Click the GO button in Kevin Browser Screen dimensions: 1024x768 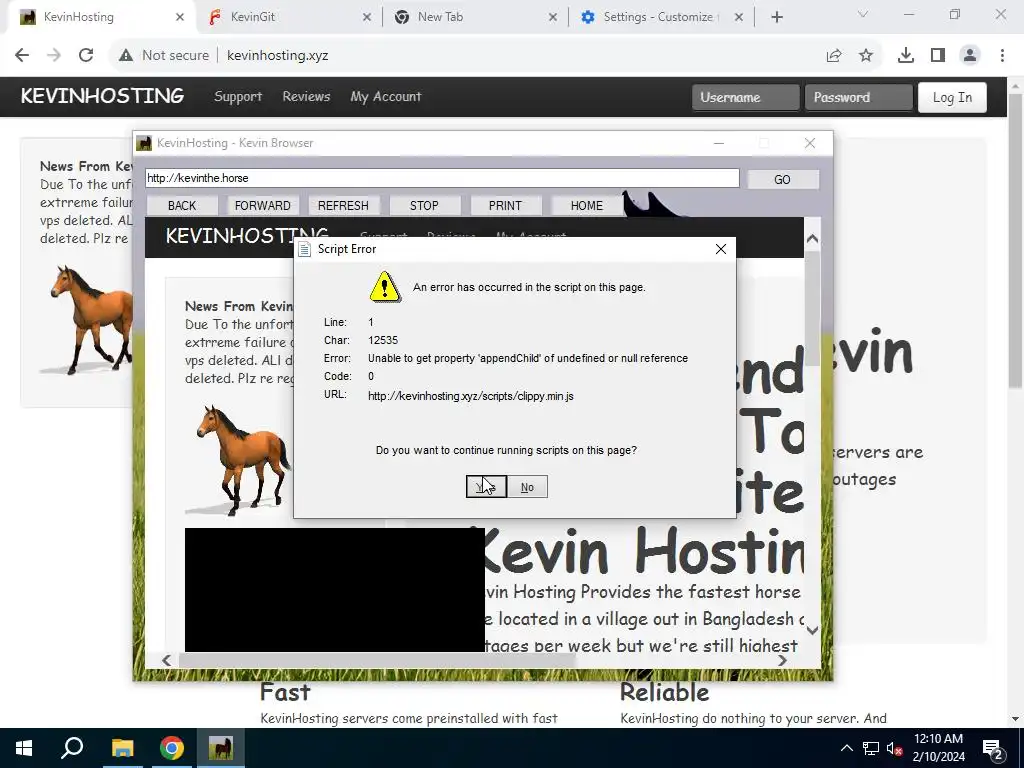(782, 180)
